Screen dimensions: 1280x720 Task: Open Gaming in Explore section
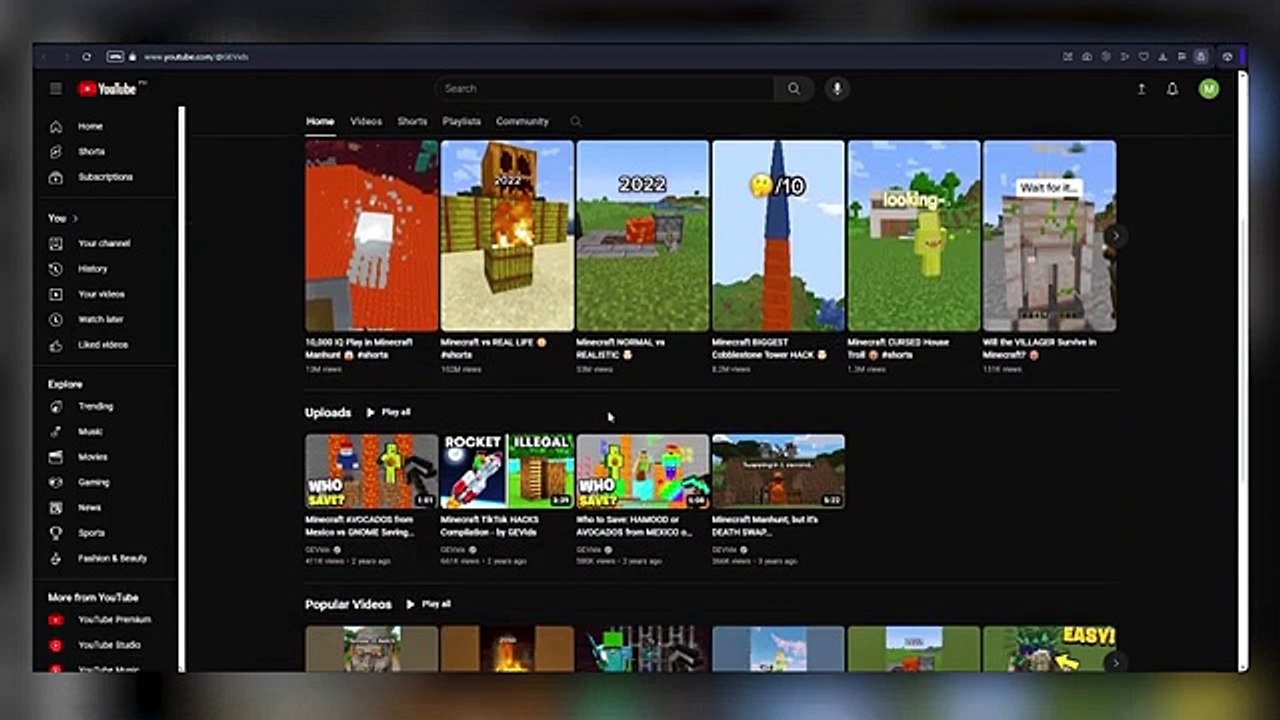click(x=93, y=482)
